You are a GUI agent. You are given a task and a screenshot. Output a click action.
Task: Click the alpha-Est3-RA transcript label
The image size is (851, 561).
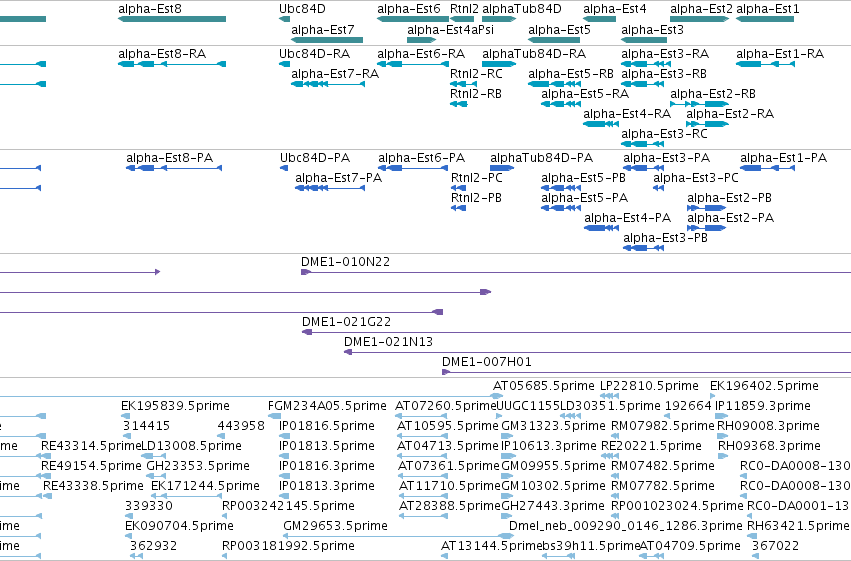point(665,54)
